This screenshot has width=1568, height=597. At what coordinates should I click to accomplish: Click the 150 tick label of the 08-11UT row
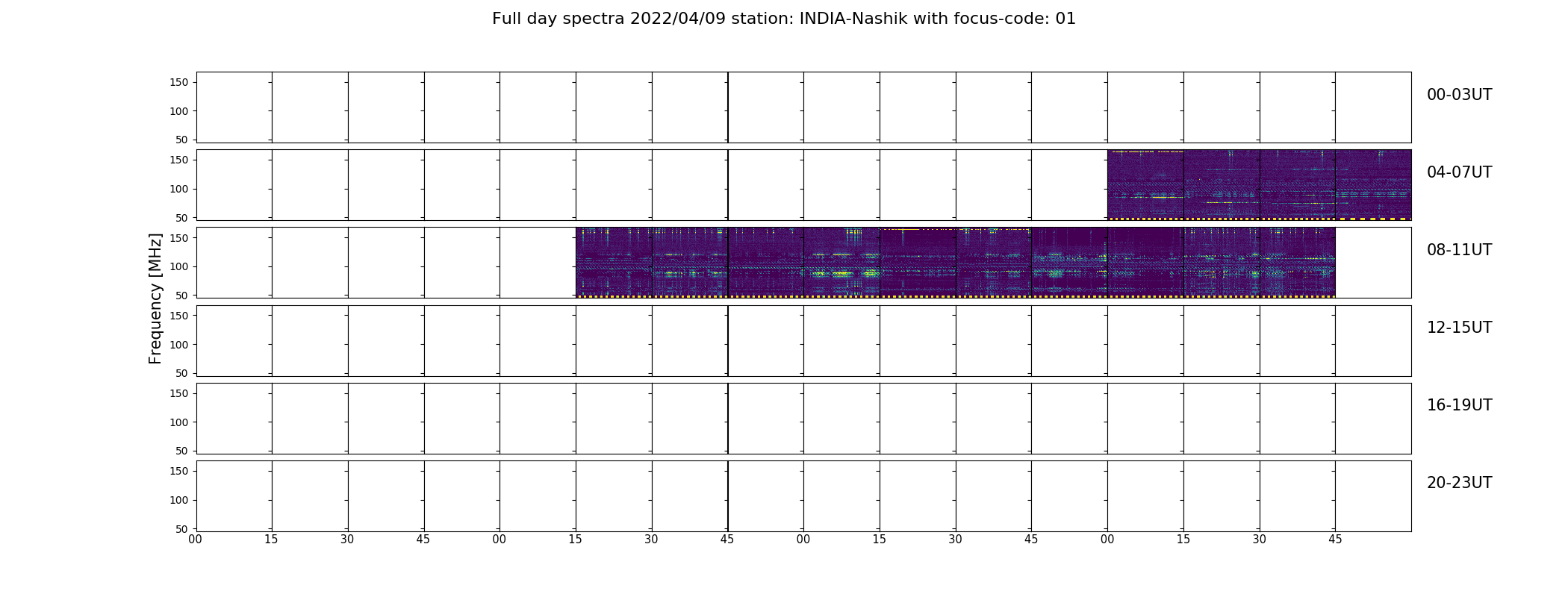click(x=179, y=237)
